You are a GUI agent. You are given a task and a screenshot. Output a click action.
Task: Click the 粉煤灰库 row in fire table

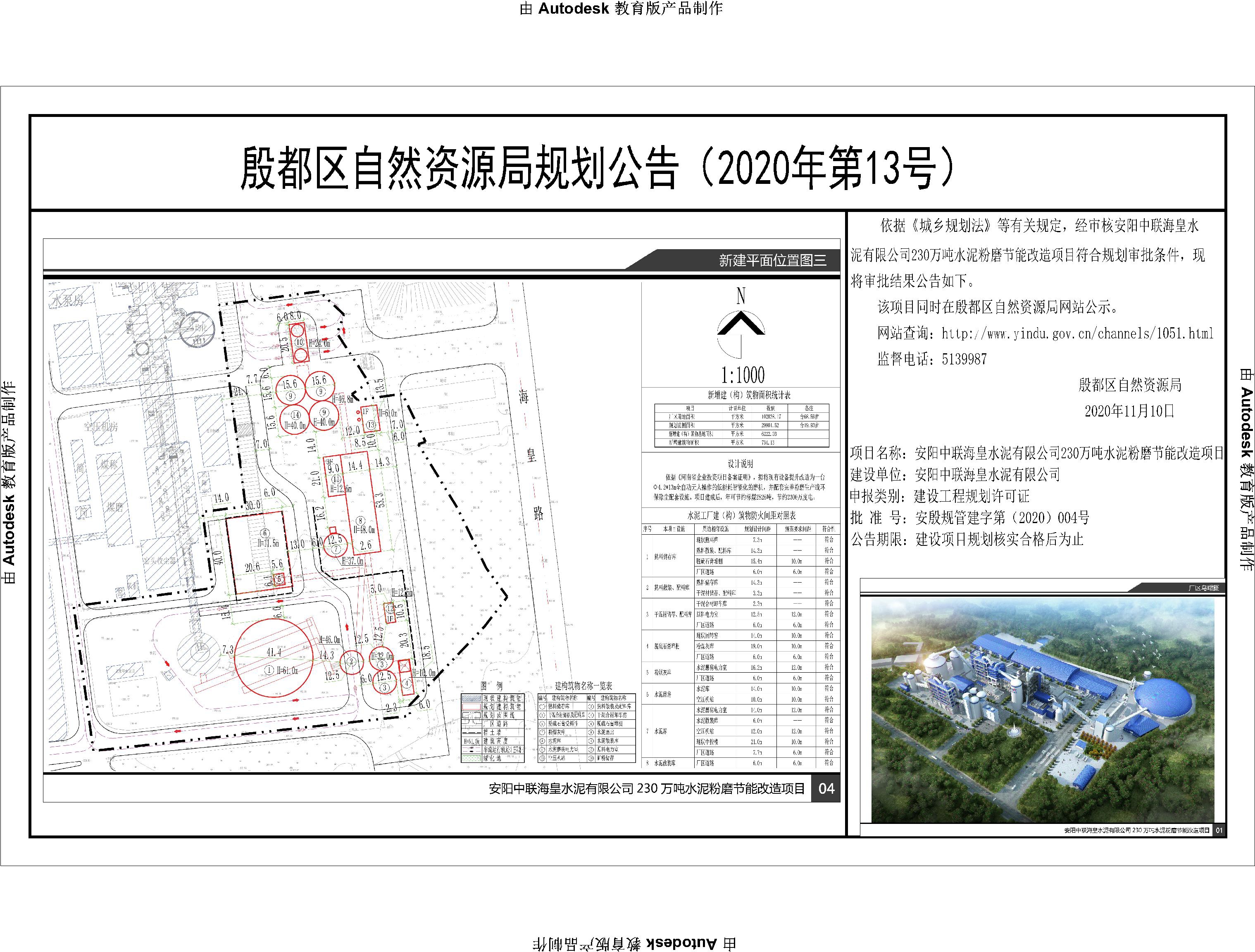click(x=741, y=672)
